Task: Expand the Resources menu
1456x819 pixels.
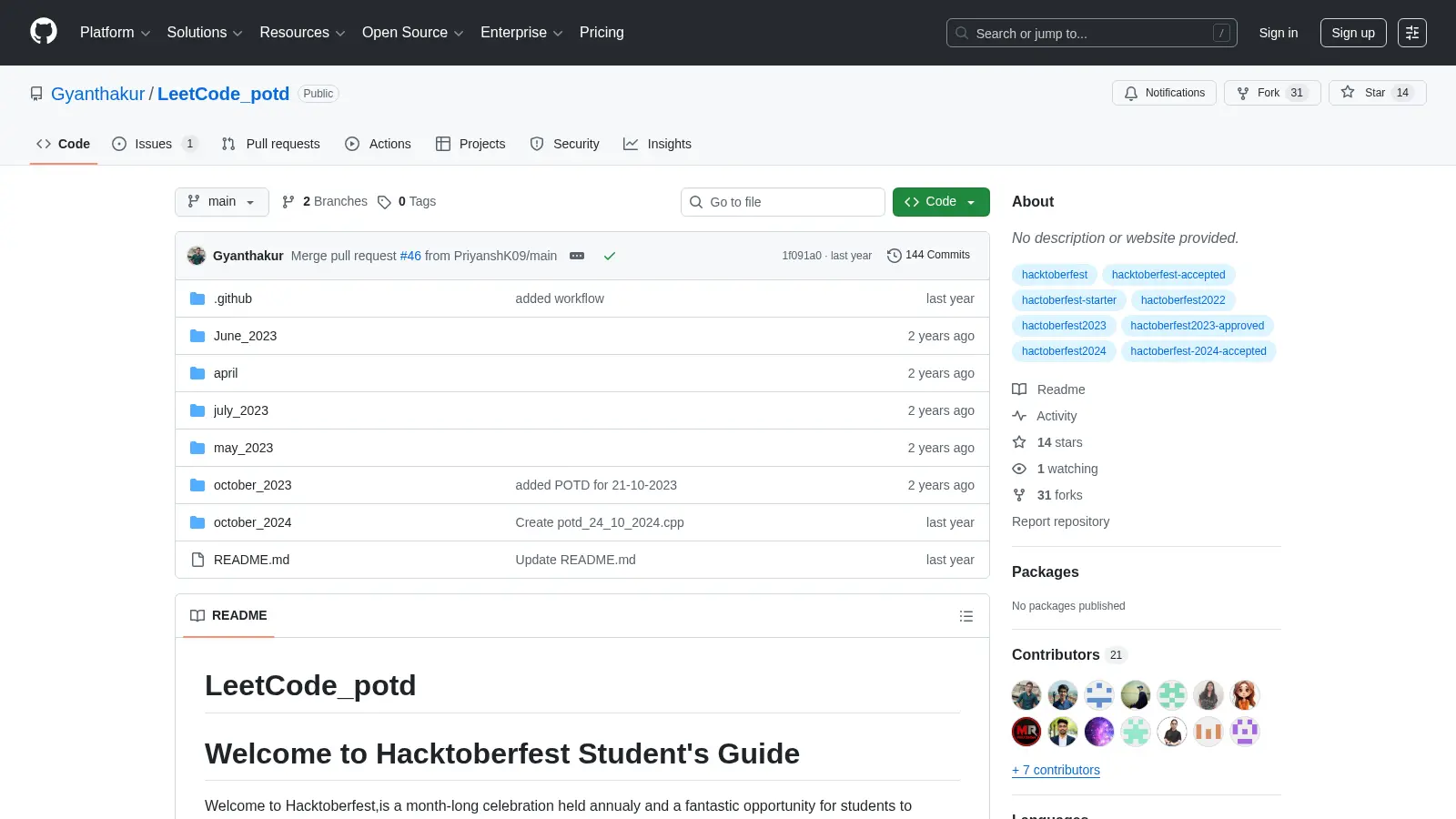Action: click(x=302, y=33)
